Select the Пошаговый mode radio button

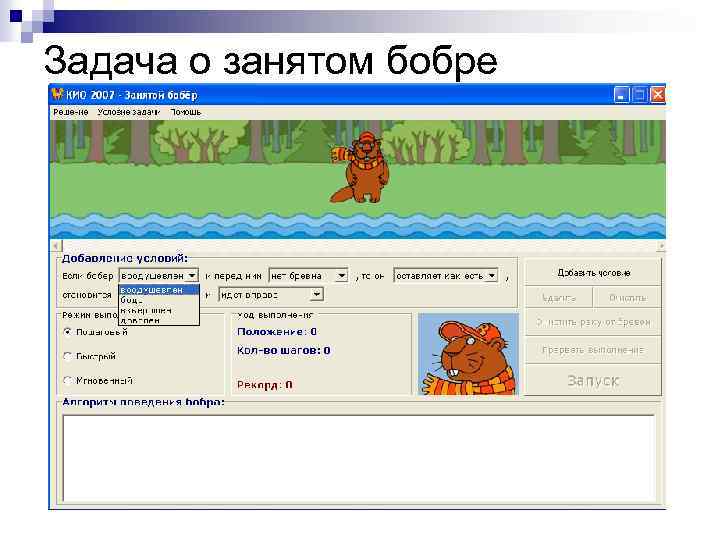point(68,332)
